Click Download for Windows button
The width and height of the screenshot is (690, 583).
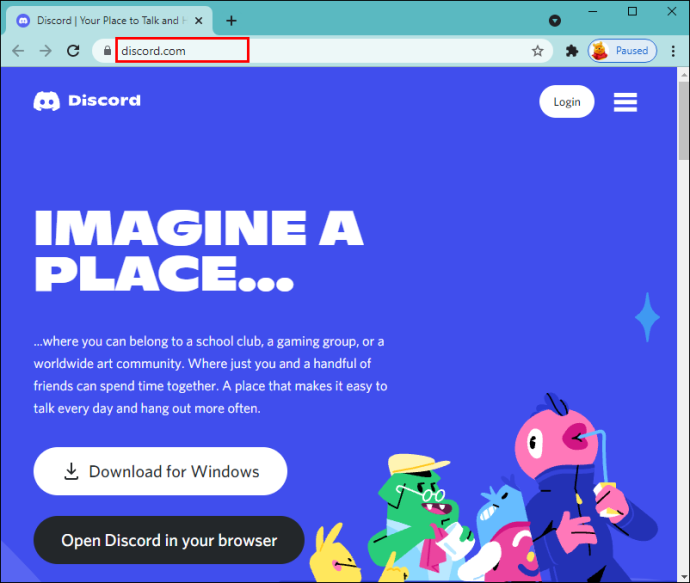coord(161,471)
